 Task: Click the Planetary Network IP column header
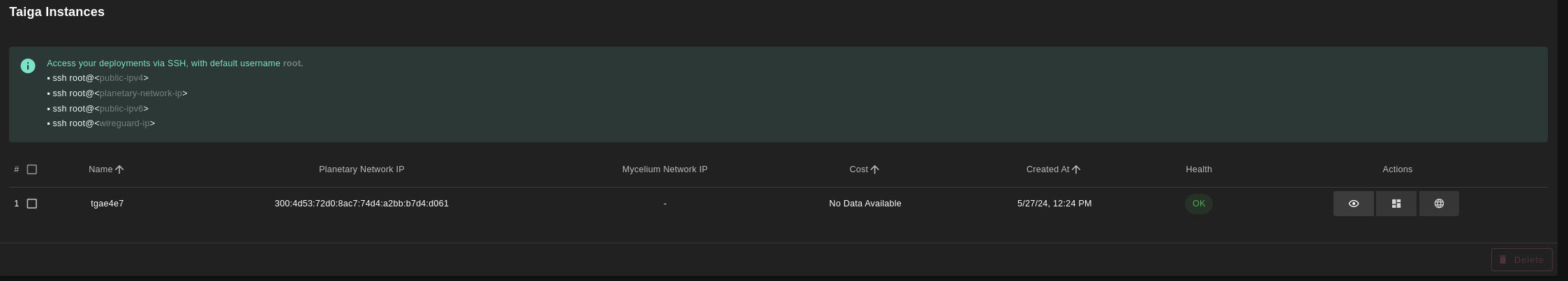point(361,169)
